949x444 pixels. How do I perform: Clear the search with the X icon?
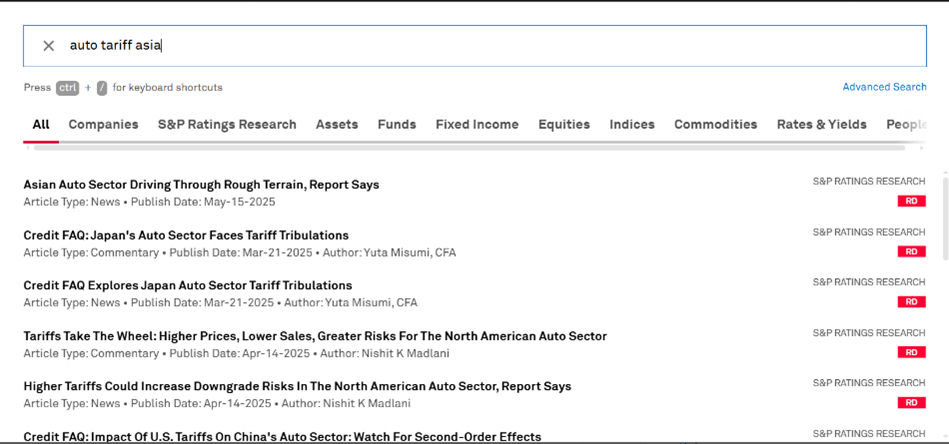pos(48,45)
